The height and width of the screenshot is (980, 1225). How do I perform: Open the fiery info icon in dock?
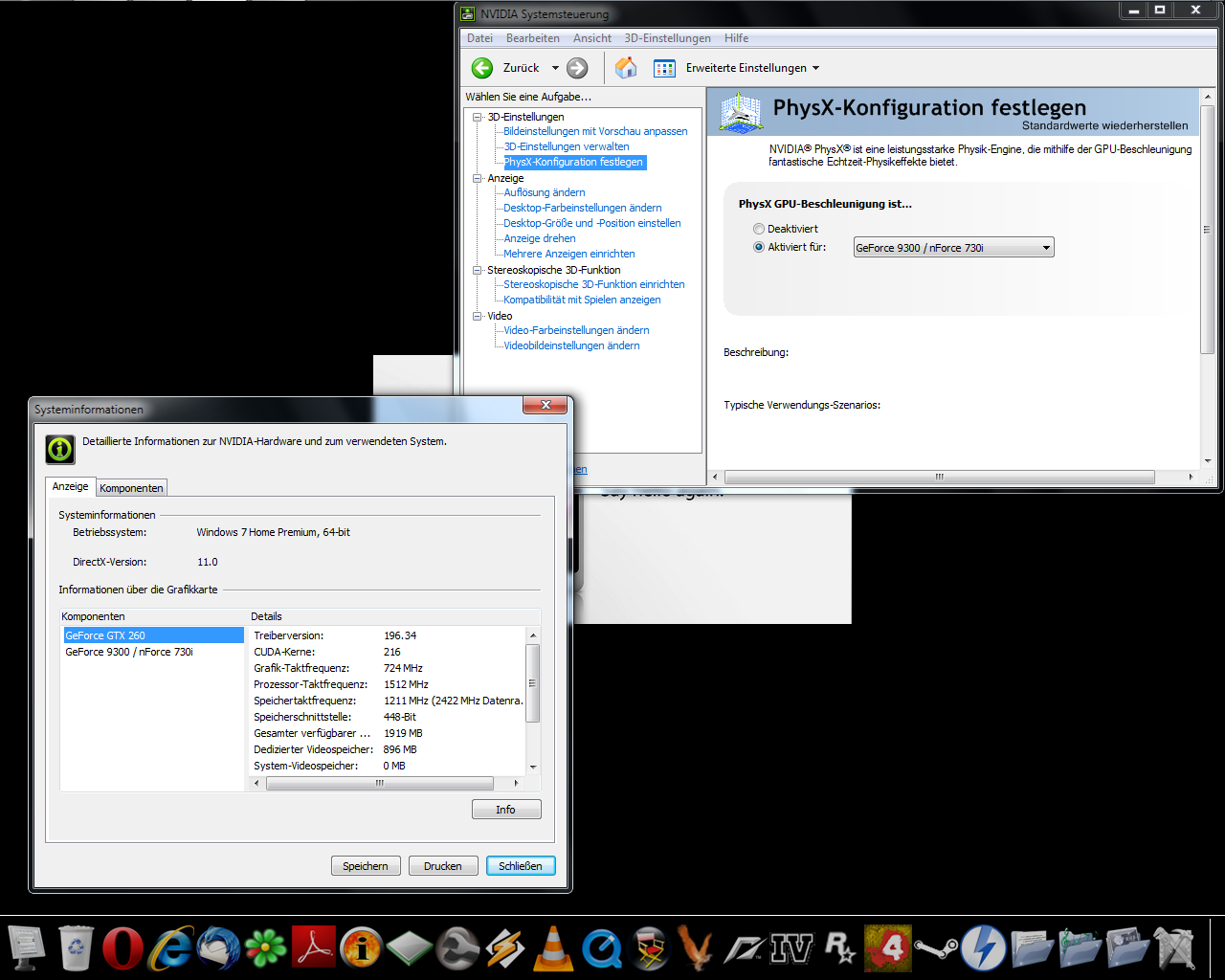click(362, 948)
